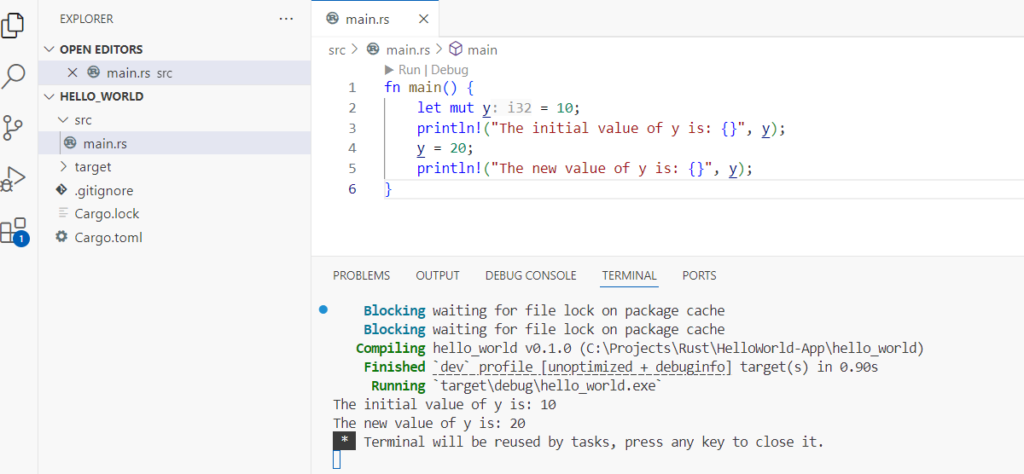Screen dimensions: 1024x474
Task: Click main.rs breadcrumb segment
Action: (408, 50)
